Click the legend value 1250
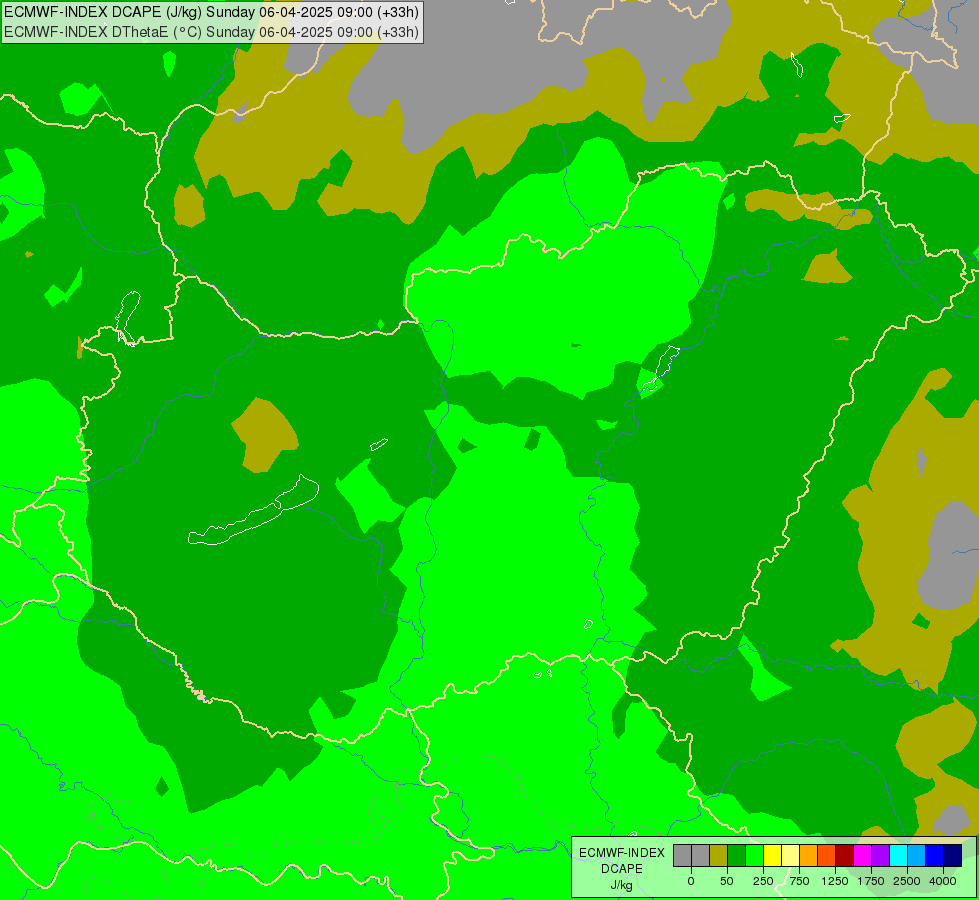979x900 pixels. 835,881
